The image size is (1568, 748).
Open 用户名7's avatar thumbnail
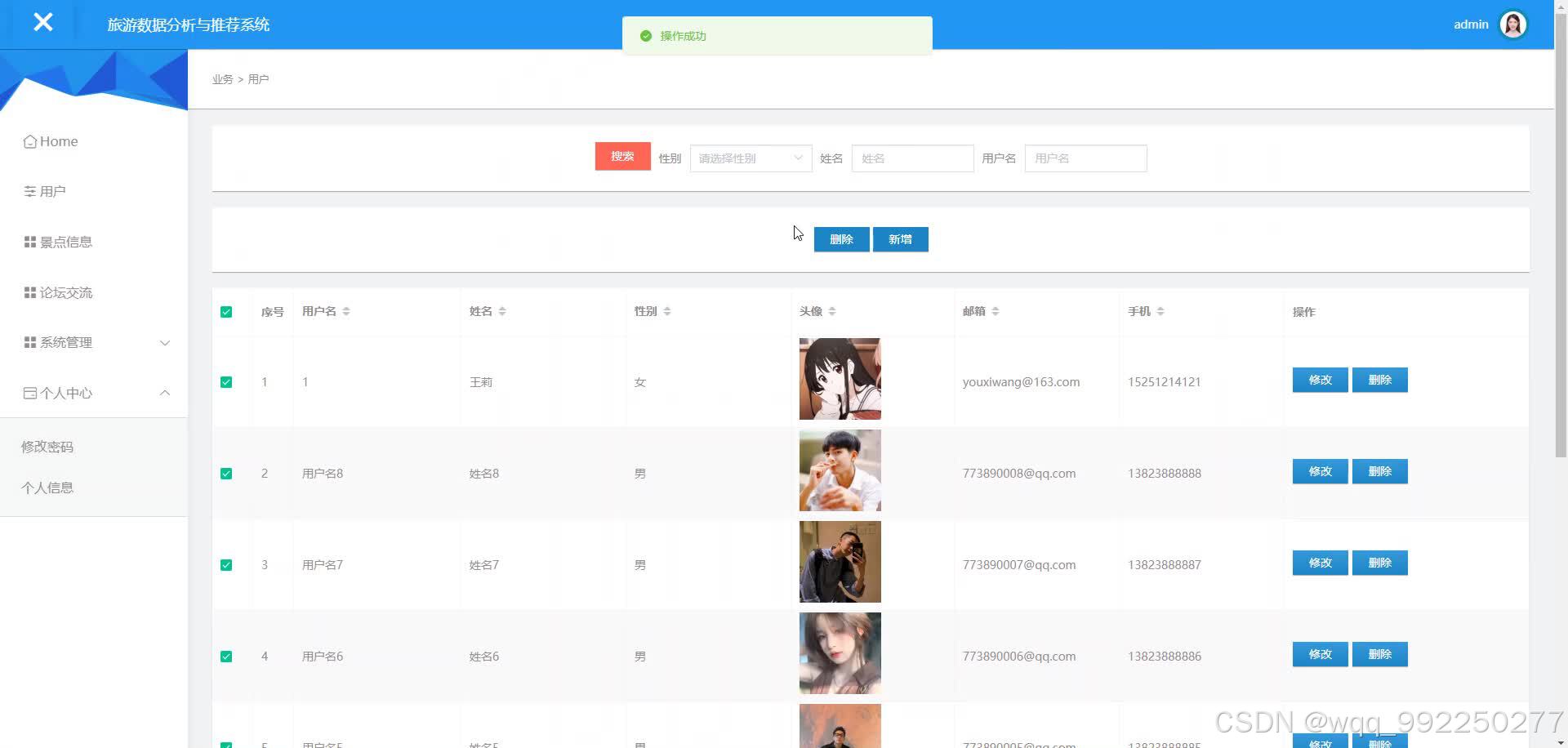click(x=840, y=562)
